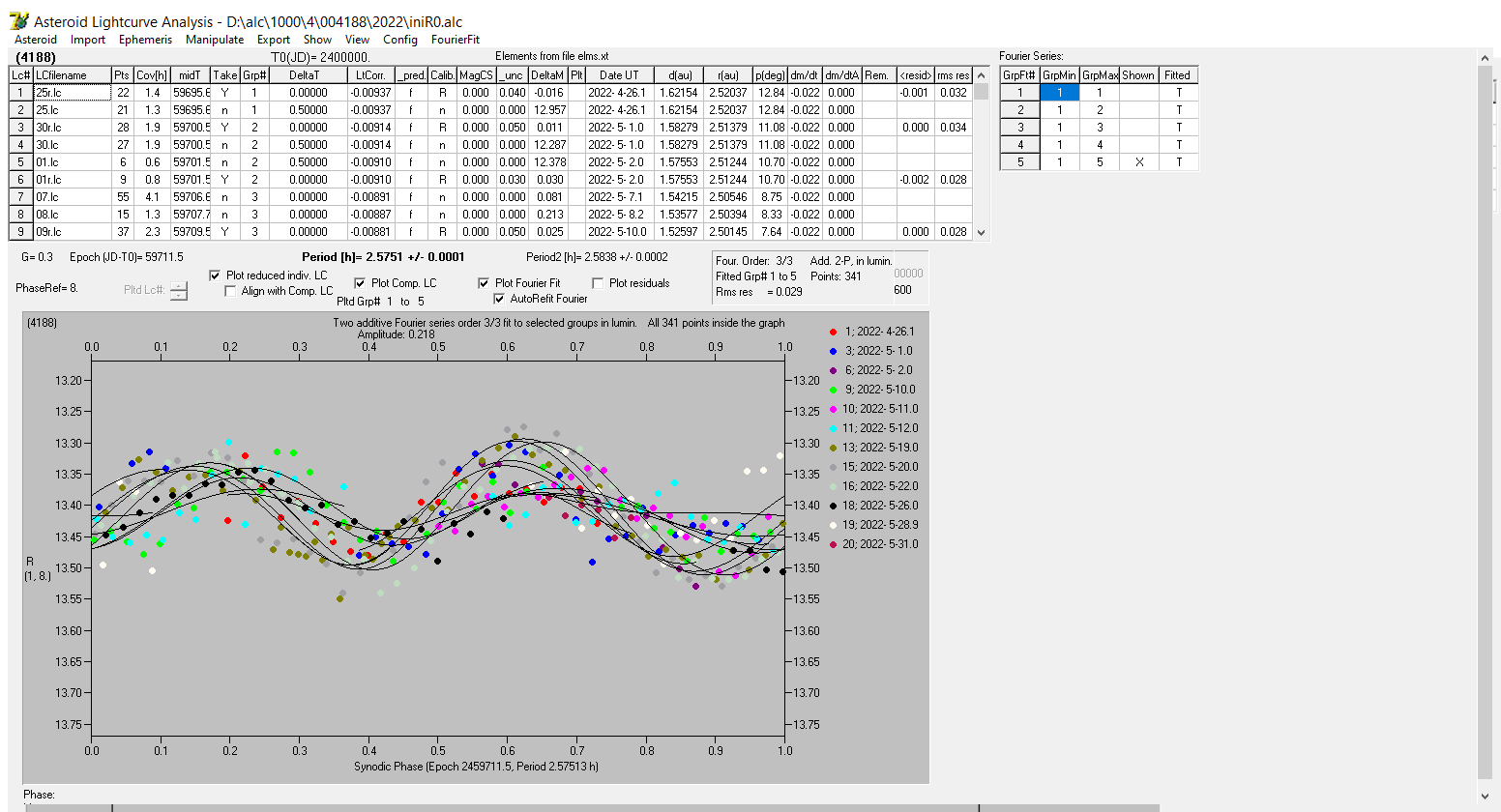
Task: Click the GrpMin header in Fourier Series
Action: (x=1059, y=75)
